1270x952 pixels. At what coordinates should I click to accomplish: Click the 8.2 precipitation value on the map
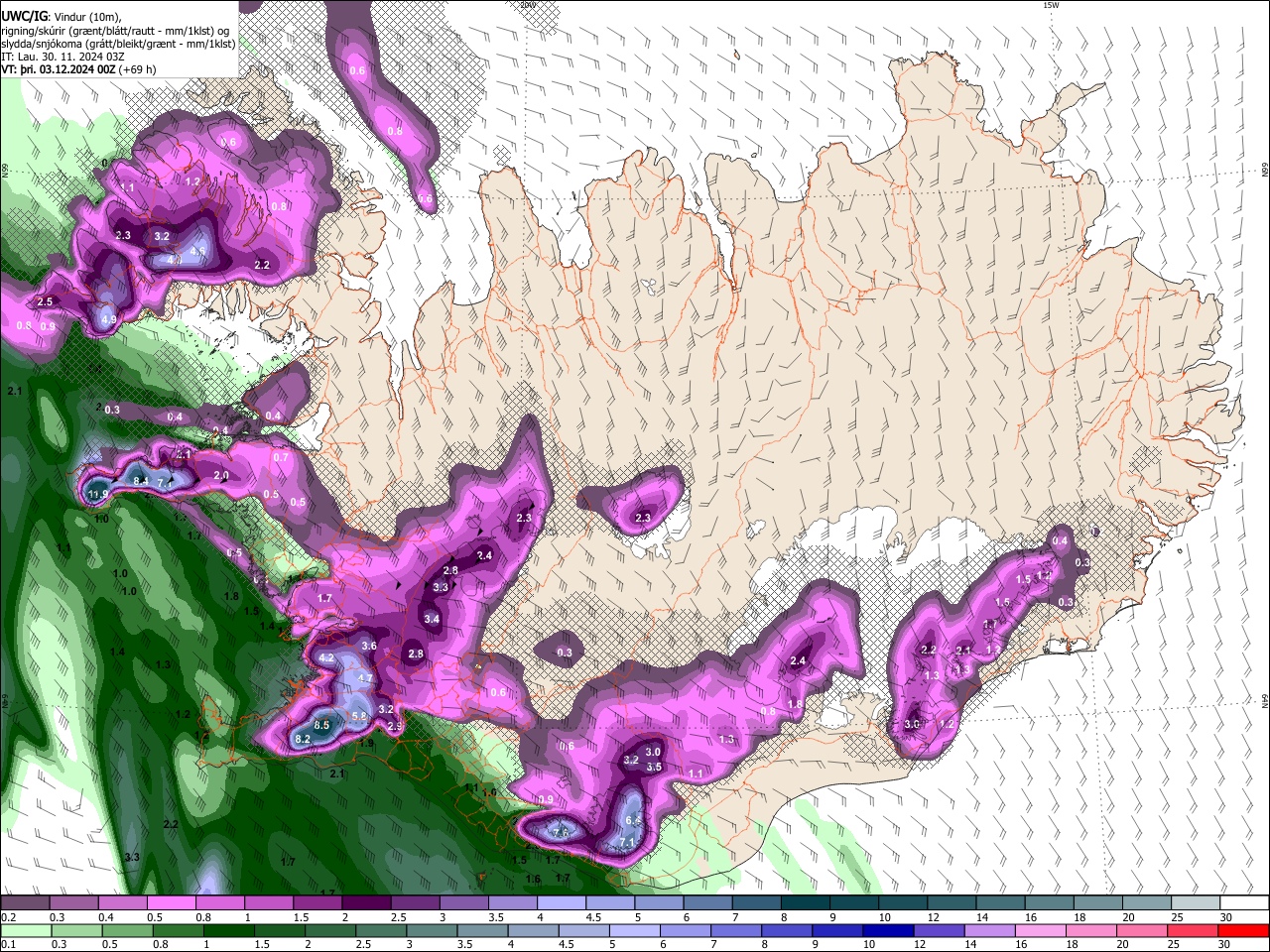click(x=304, y=740)
